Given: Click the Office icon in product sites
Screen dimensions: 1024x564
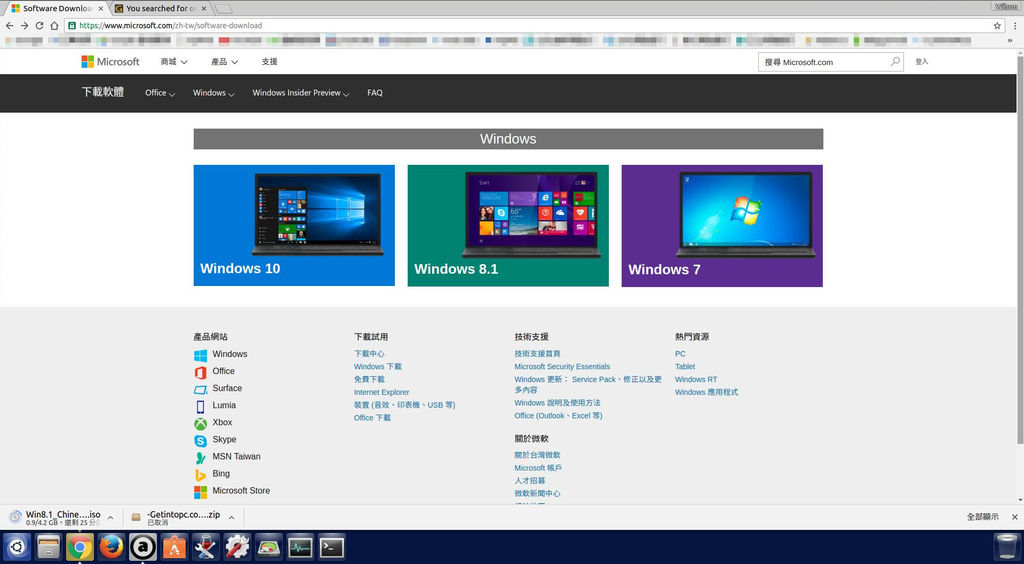Looking at the screenshot, I should pos(200,372).
